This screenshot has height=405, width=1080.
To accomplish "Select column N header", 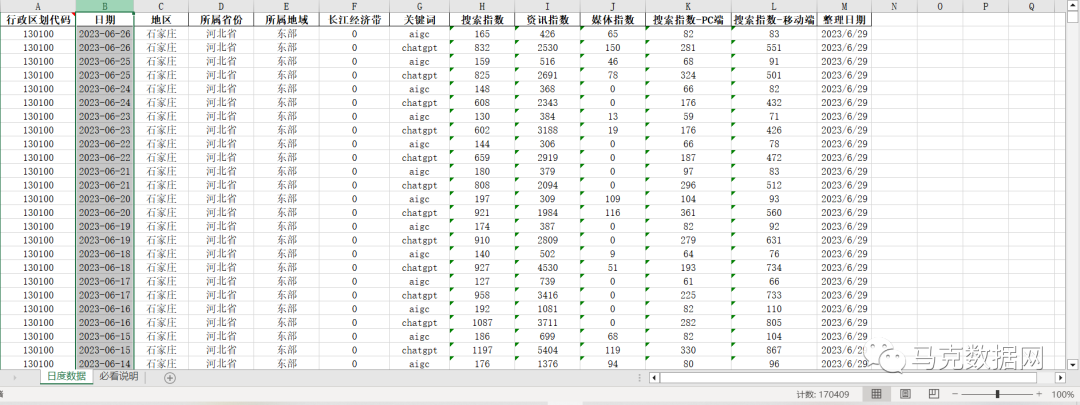I will tap(894, 6).
